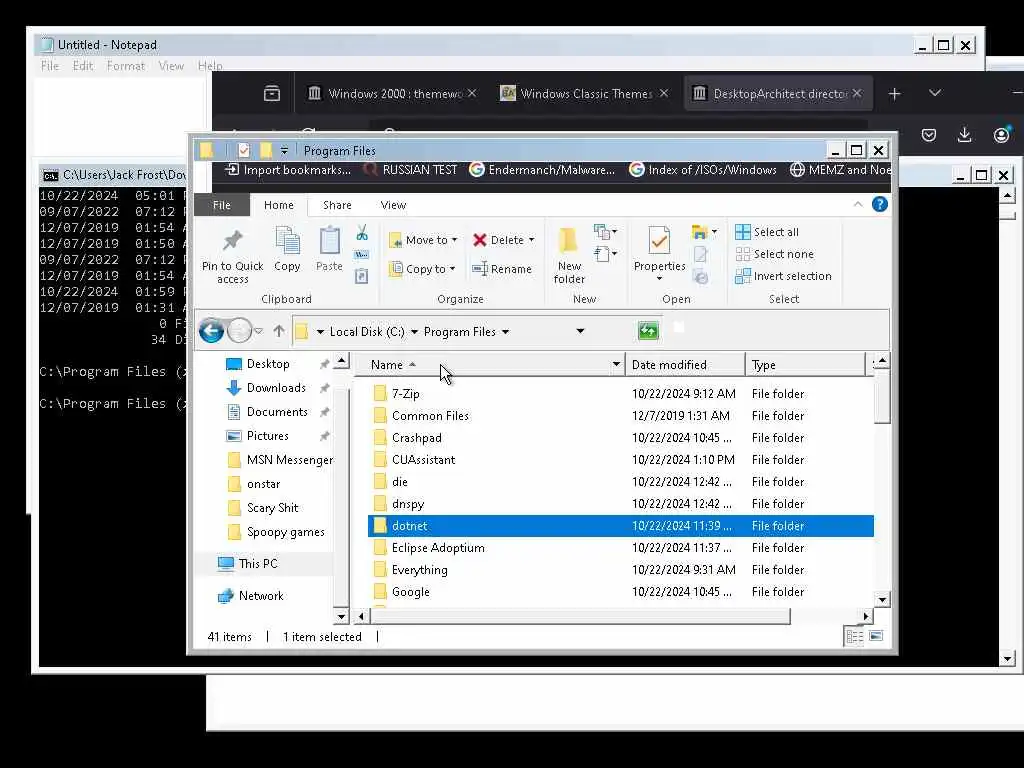Switch to Windows Classic Themes browser tab
Viewport: 1024px width, 768px height.
(584, 93)
